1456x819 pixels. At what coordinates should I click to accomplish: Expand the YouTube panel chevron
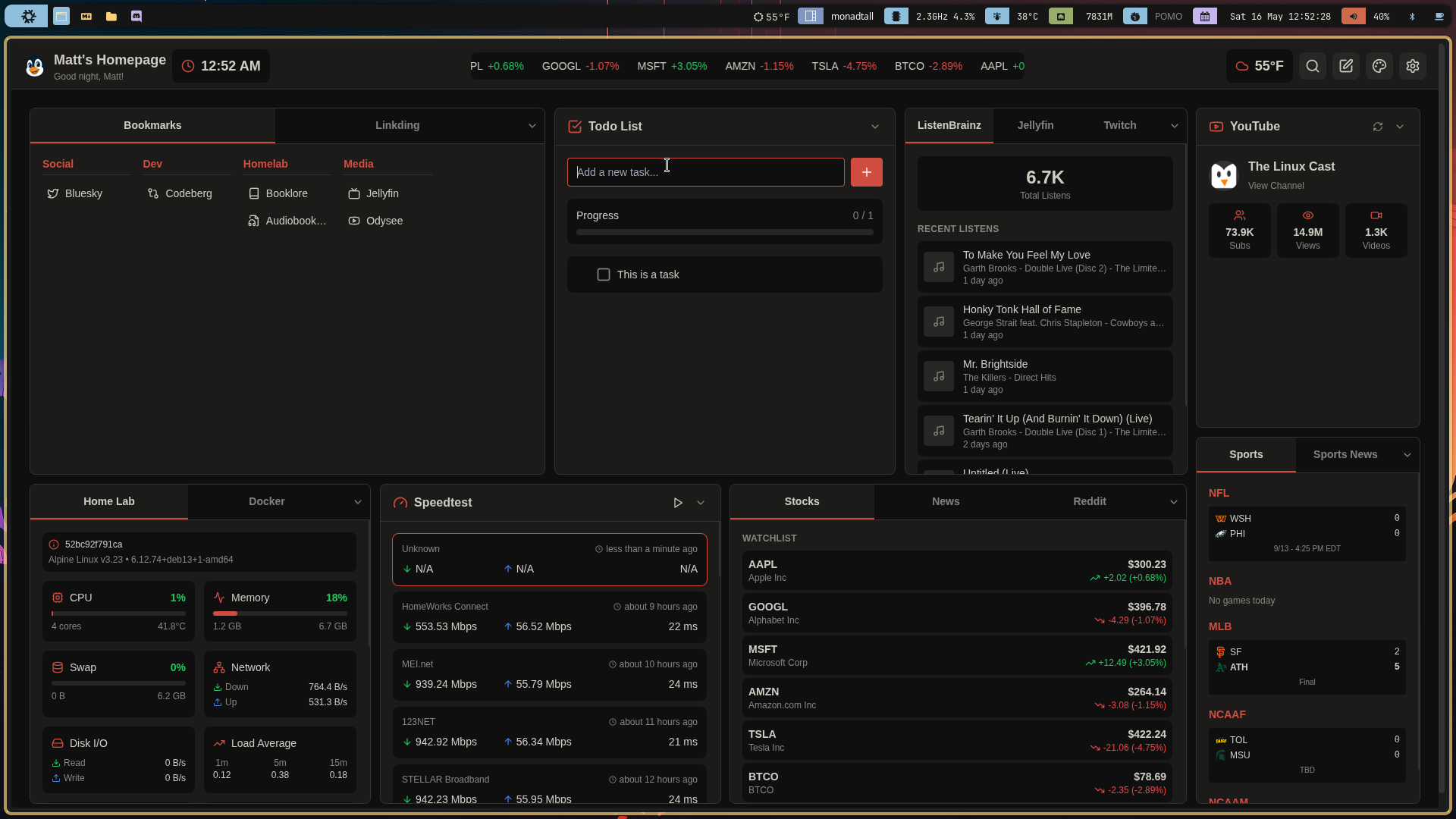point(1400,127)
